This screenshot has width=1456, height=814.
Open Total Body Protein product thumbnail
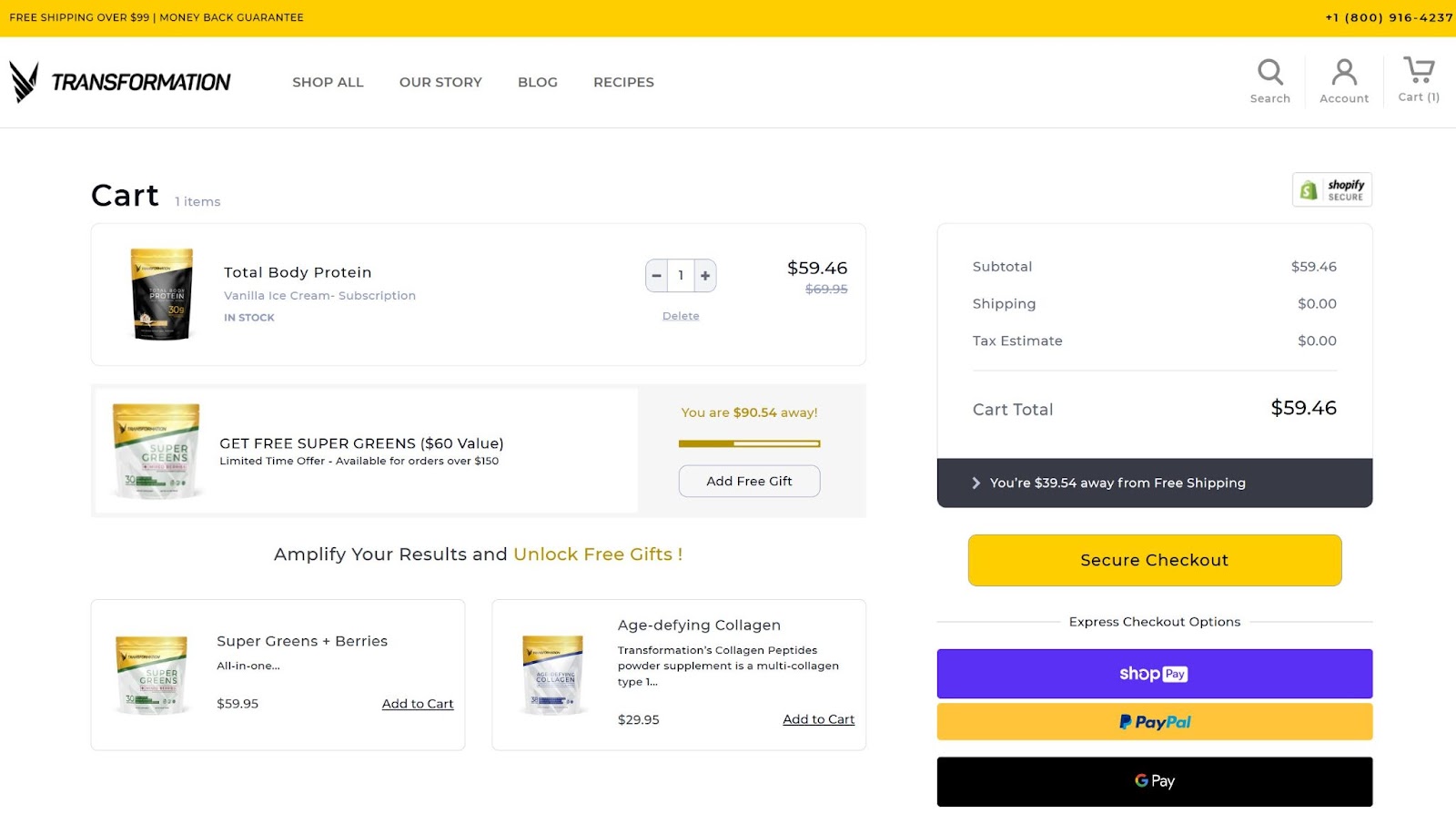click(x=162, y=294)
